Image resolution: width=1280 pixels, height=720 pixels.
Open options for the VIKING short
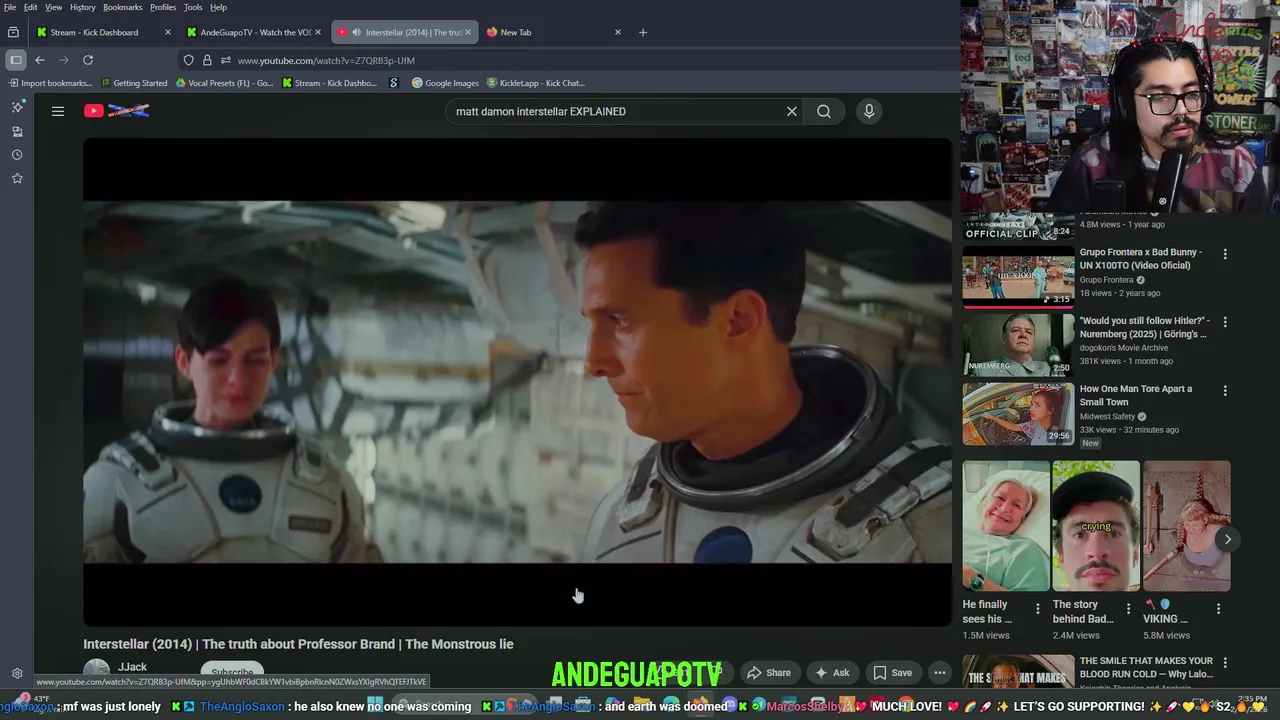tap(1218, 608)
